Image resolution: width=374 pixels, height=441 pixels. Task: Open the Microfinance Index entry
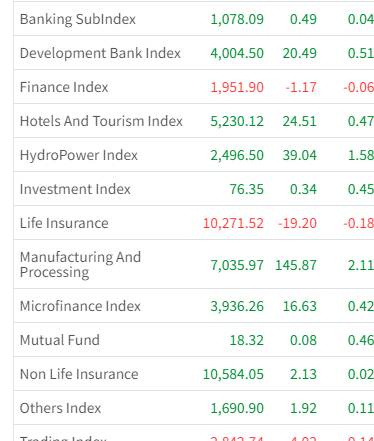80,306
